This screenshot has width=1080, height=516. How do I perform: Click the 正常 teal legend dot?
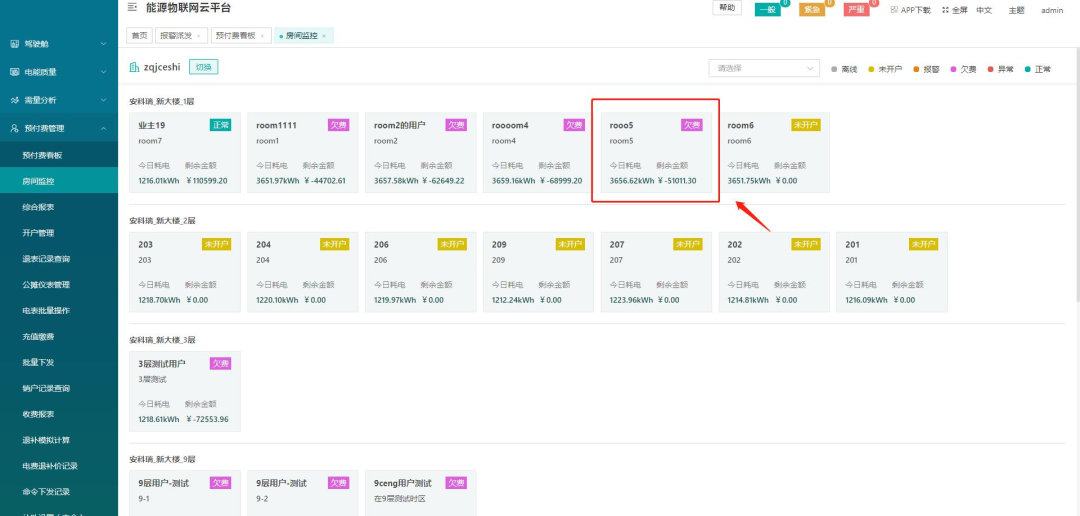click(1028, 69)
